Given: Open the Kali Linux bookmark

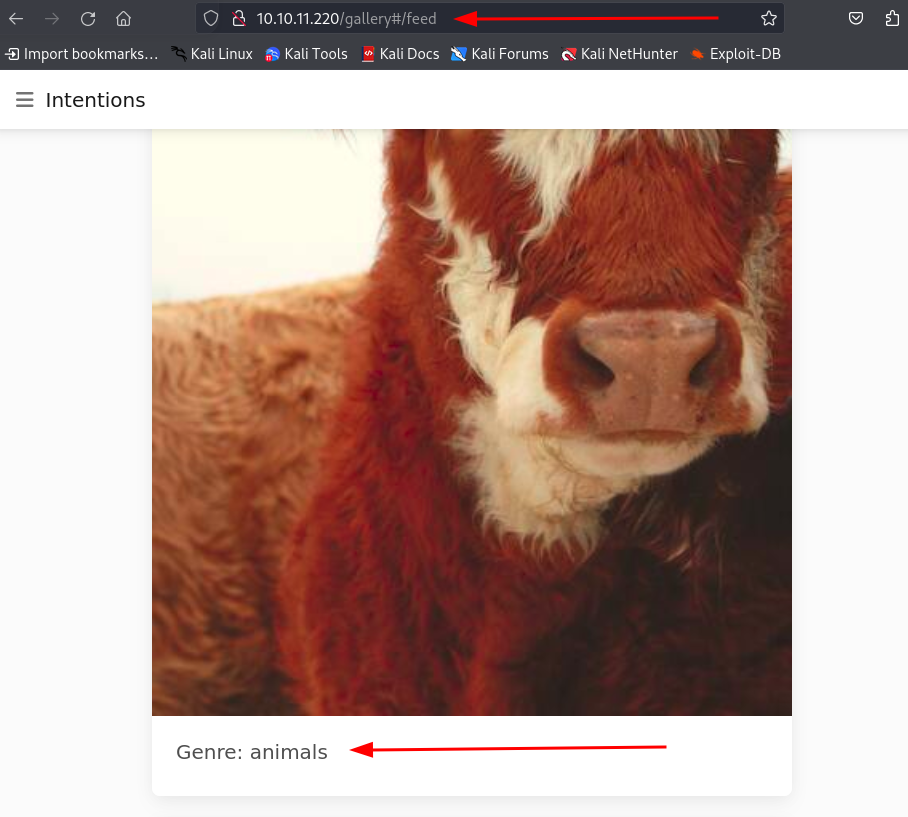Looking at the screenshot, I should pyautogui.click(x=212, y=54).
